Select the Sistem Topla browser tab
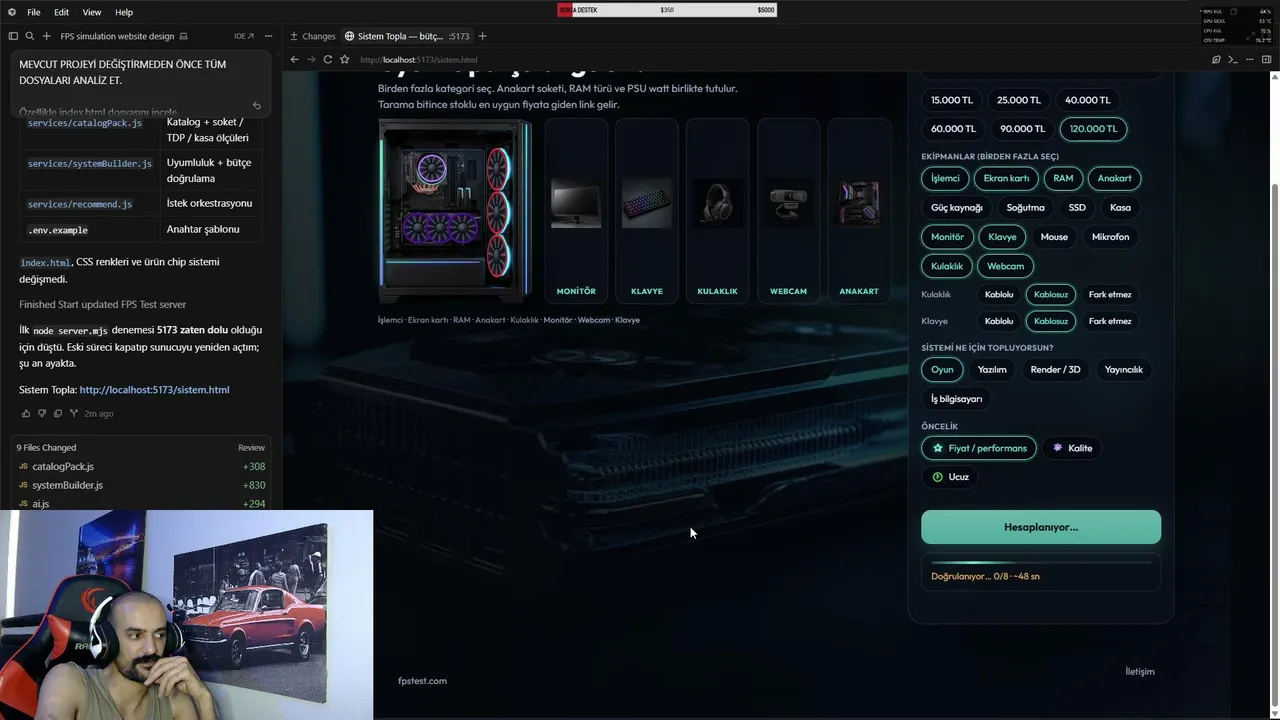Viewport: 1280px width, 720px height. pos(407,36)
